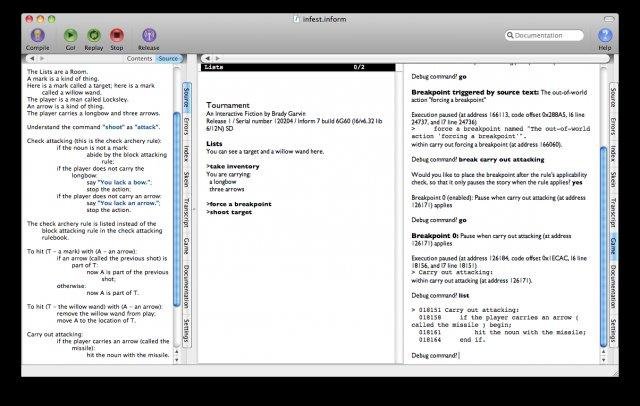Select left panel Source side tab
640x406 pixels.
click(x=187, y=97)
